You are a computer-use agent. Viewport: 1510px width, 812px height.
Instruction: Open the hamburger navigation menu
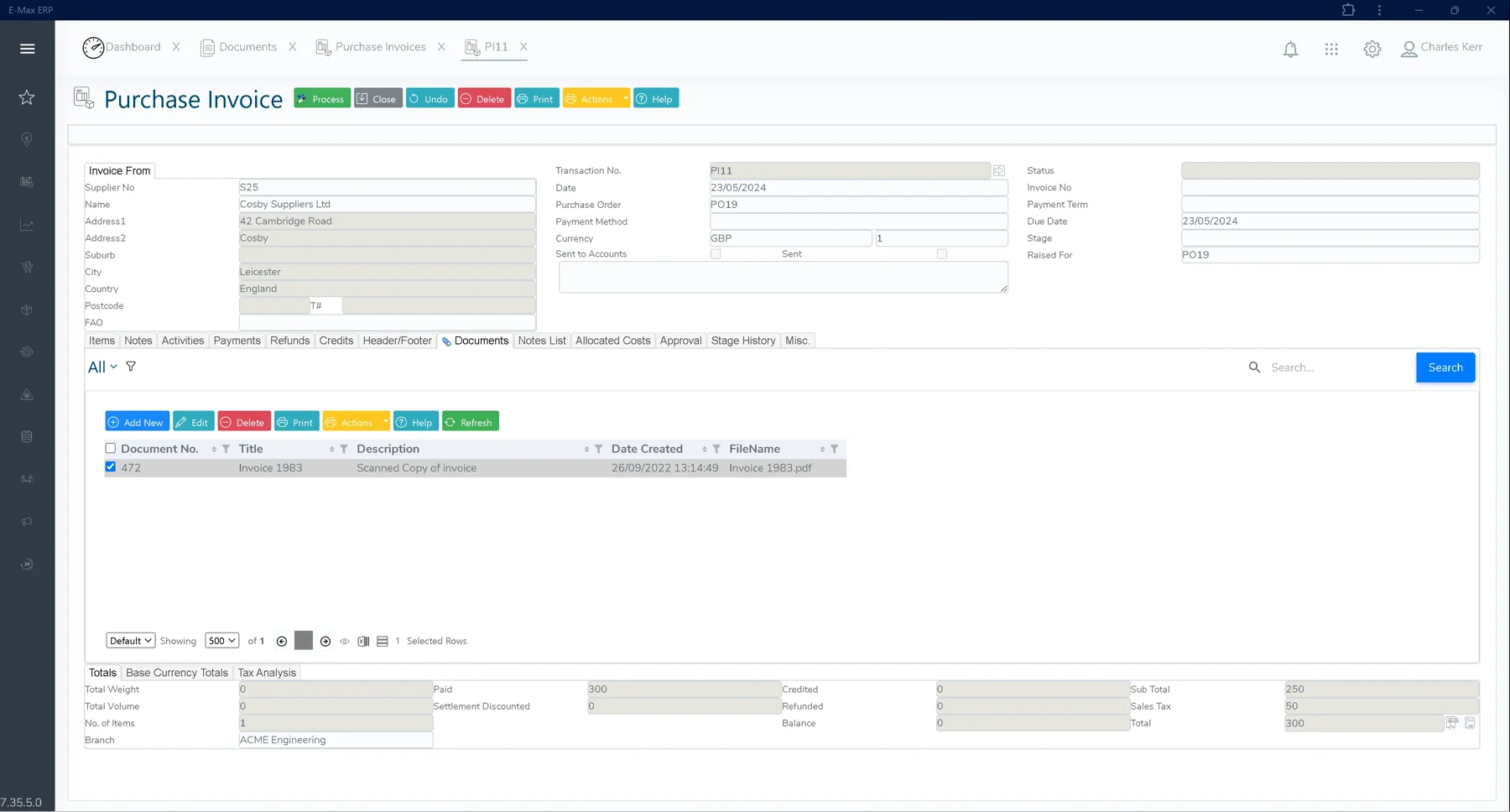pyautogui.click(x=27, y=49)
